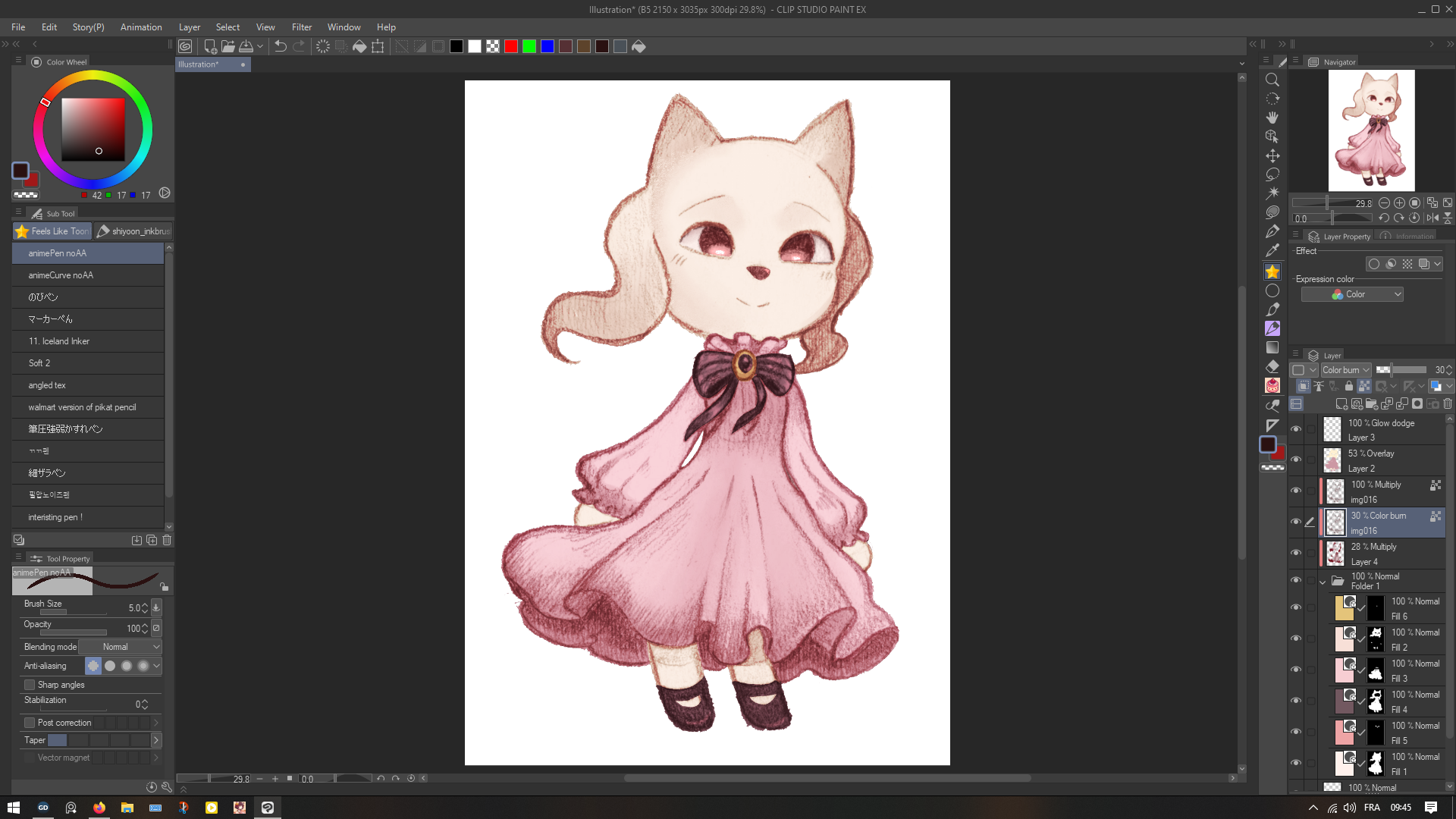The width and height of the screenshot is (1456, 819).
Task: Select the Auto select magic wand tool
Action: 1272,193
